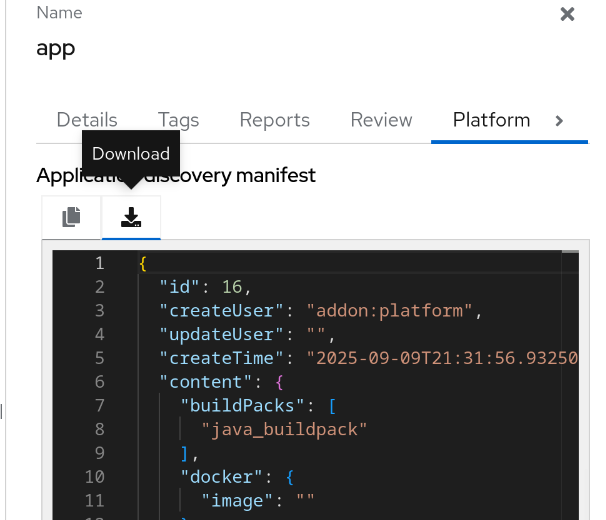Open the Tags tab
The height and width of the screenshot is (520, 606).
(x=178, y=120)
